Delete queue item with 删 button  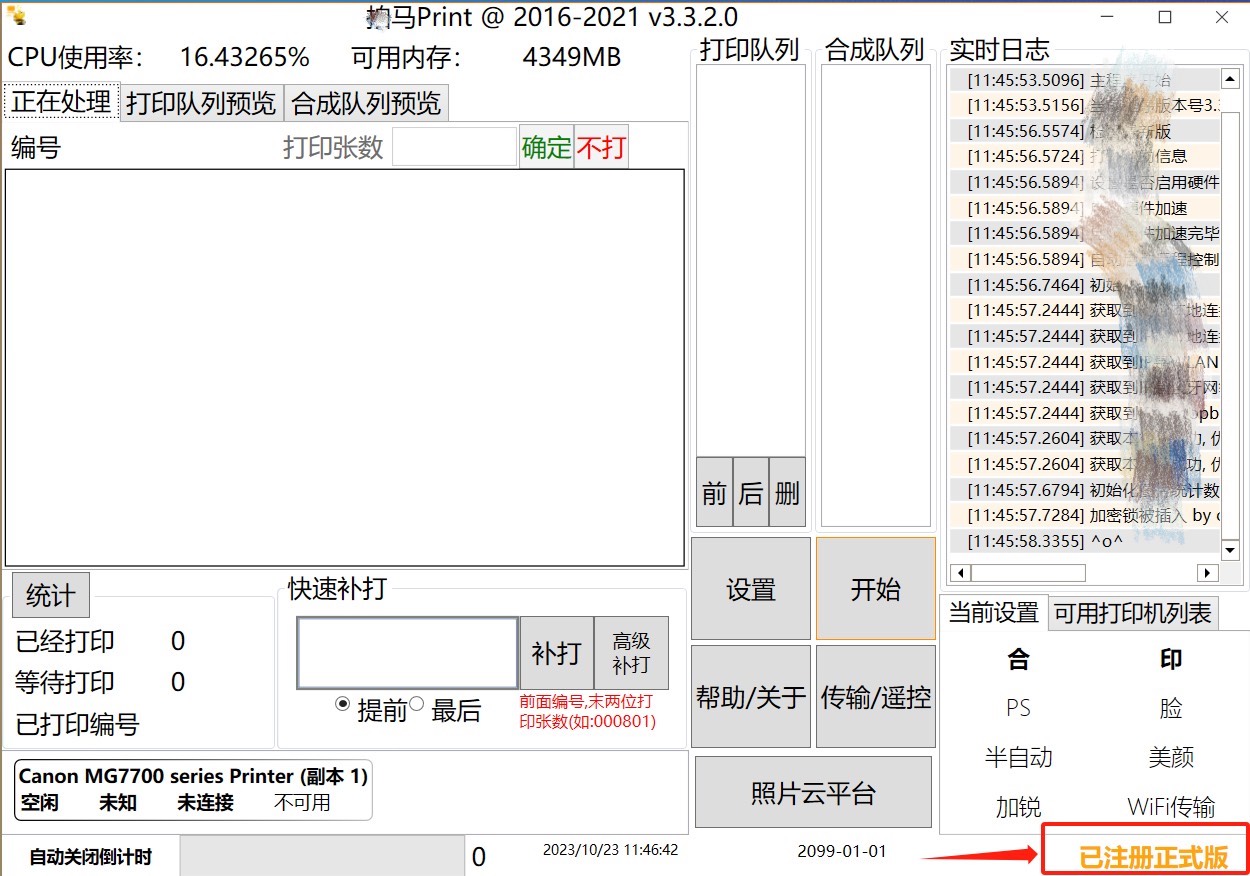pos(787,493)
